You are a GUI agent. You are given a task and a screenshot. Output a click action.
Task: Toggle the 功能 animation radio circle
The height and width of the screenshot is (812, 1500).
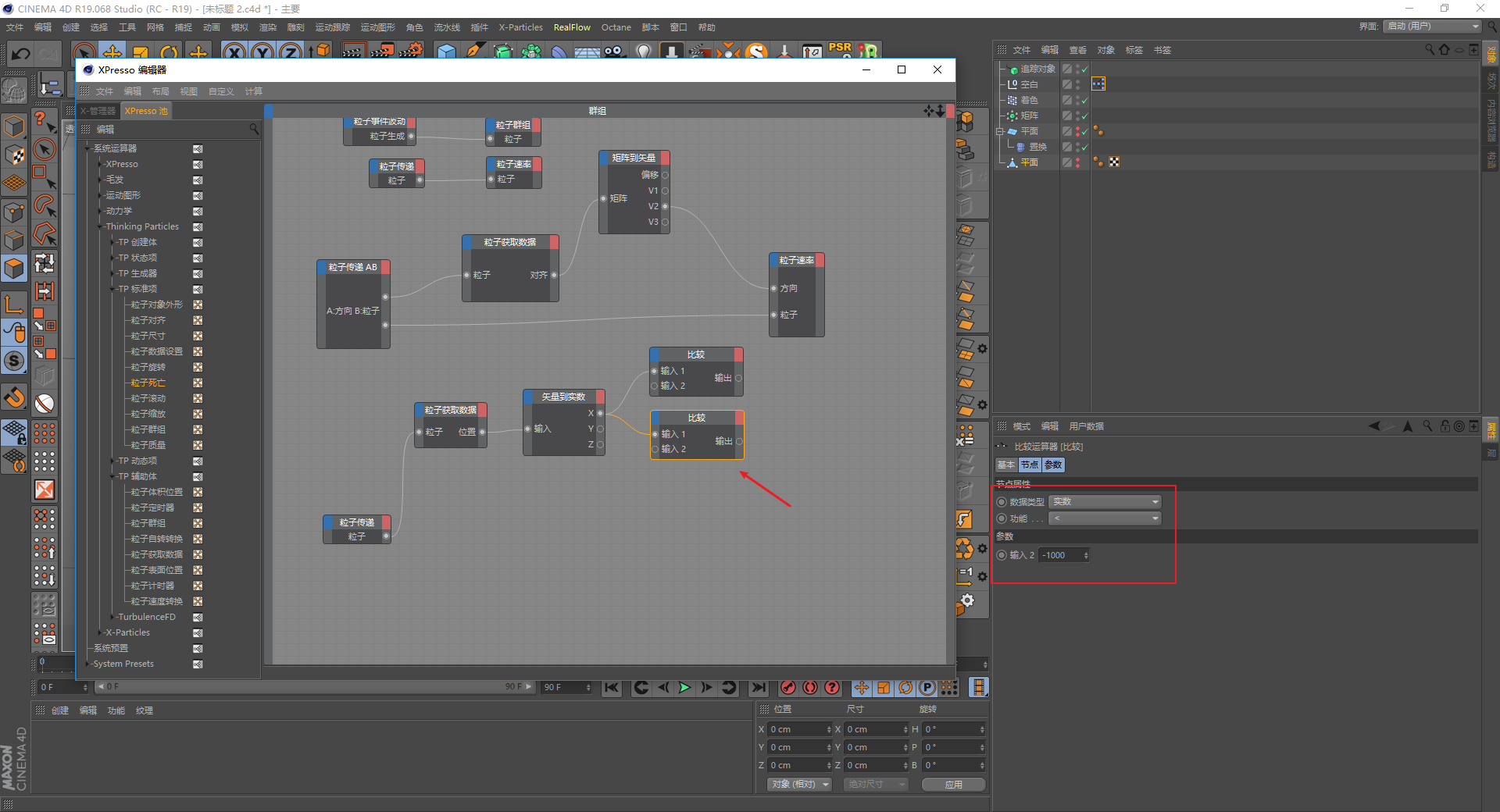[1002, 518]
